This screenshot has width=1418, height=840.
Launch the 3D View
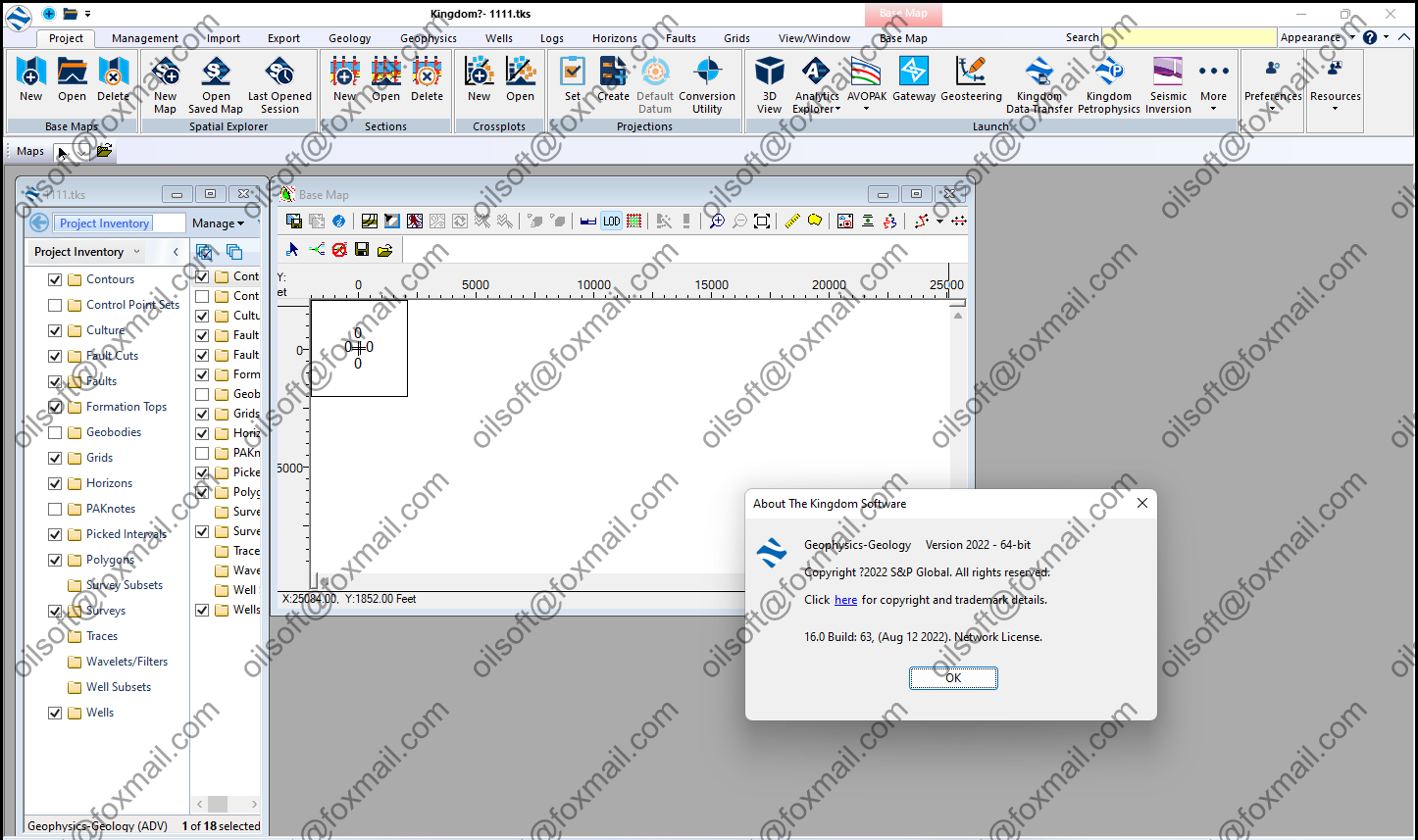coord(770,83)
